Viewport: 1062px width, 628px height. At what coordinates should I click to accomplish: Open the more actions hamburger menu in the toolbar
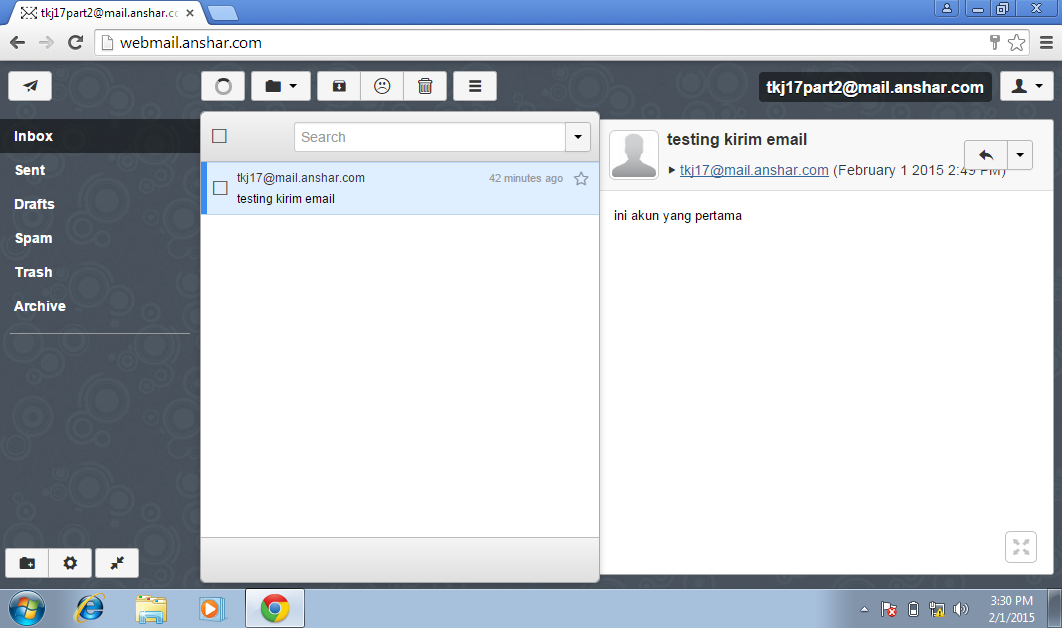coord(475,86)
